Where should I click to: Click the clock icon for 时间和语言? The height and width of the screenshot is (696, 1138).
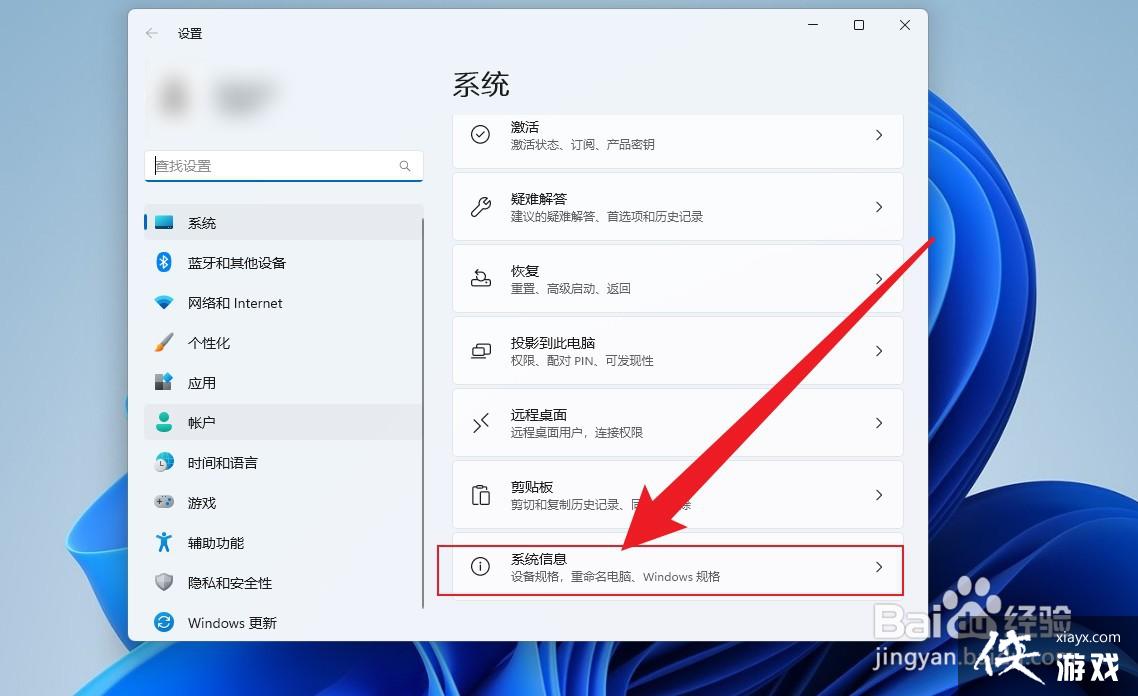pyautogui.click(x=163, y=462)
